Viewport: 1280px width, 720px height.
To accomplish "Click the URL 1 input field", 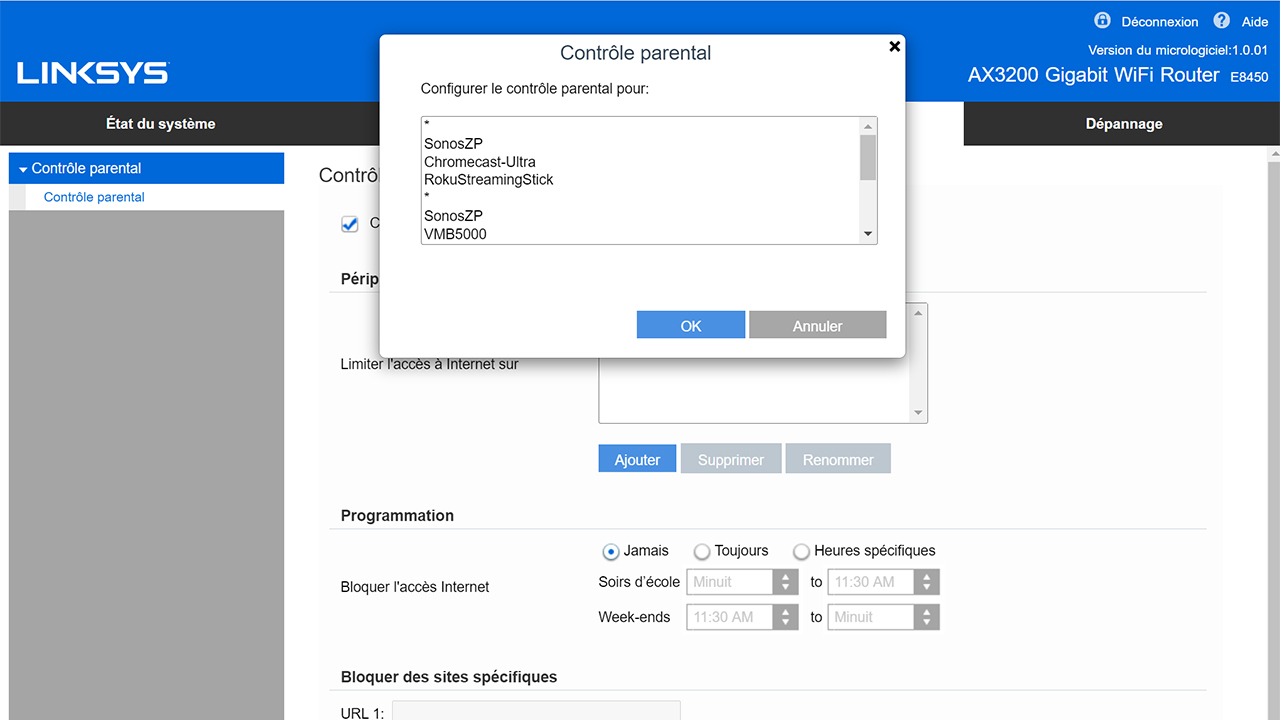I will pos(536,711).
